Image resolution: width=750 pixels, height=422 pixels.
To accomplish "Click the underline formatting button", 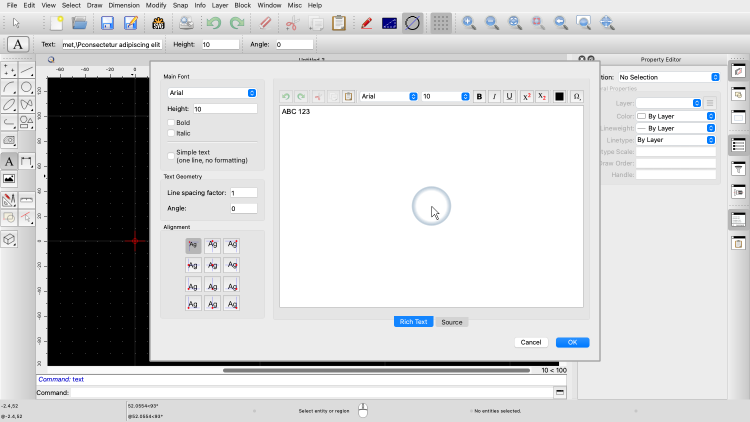I will click(x=510, y=97).
